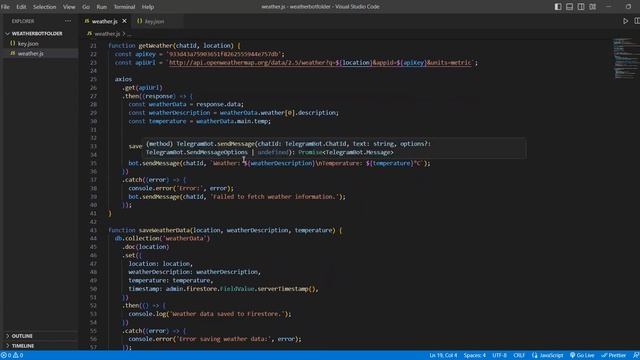Open the Selection menu
The width and height of the screenshot is (640, 360).
click(x=44, y=7)
